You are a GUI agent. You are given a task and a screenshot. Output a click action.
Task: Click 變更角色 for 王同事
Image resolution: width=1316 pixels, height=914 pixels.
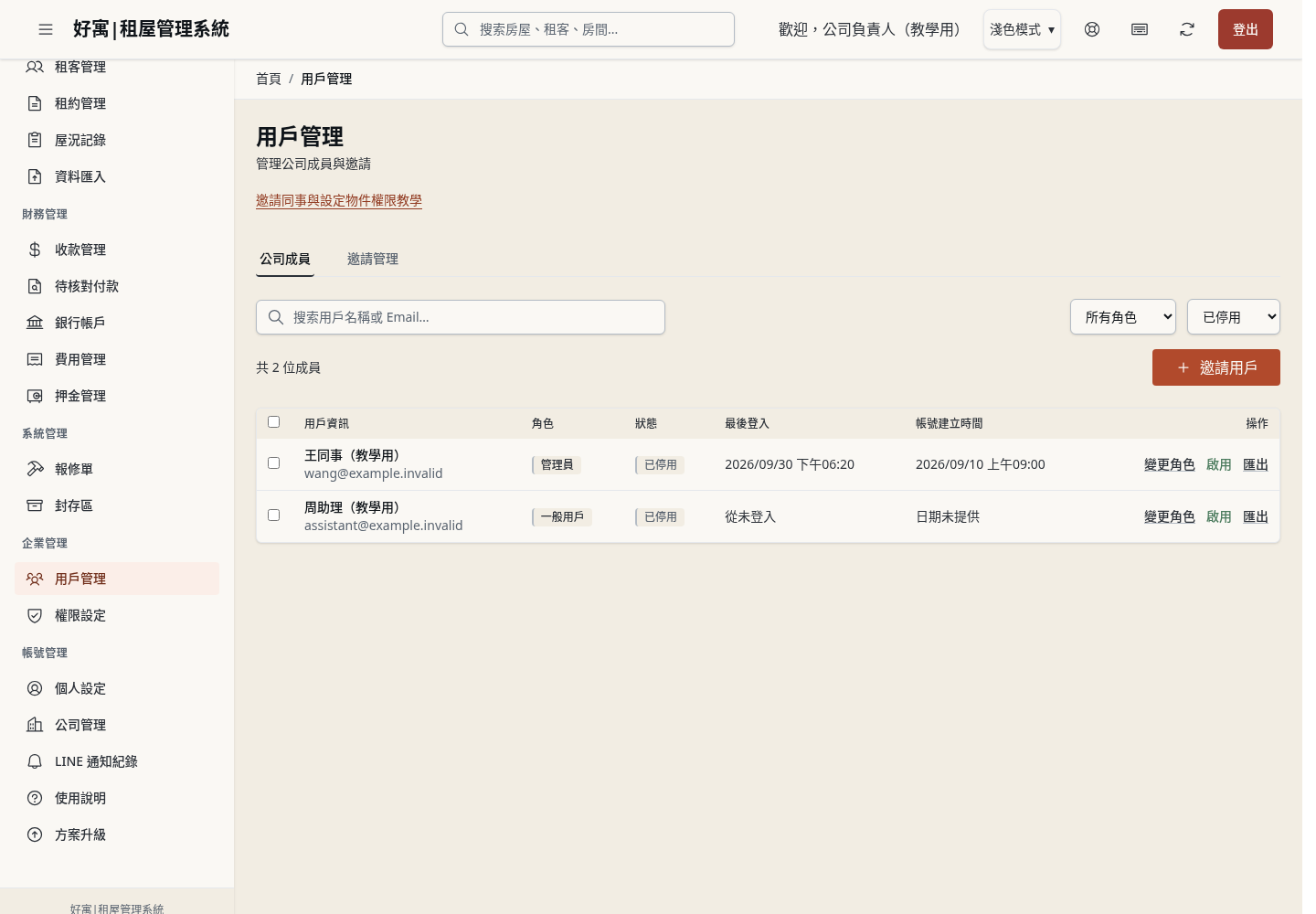click(1170, 464)
